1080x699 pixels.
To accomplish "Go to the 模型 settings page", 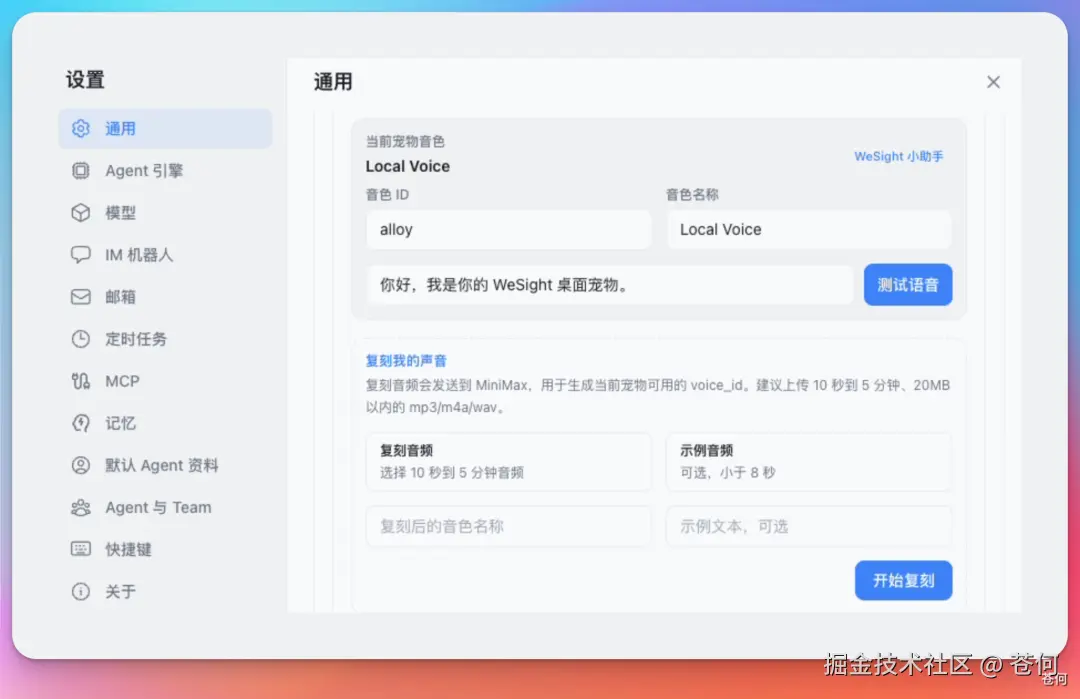I will 120,213.
